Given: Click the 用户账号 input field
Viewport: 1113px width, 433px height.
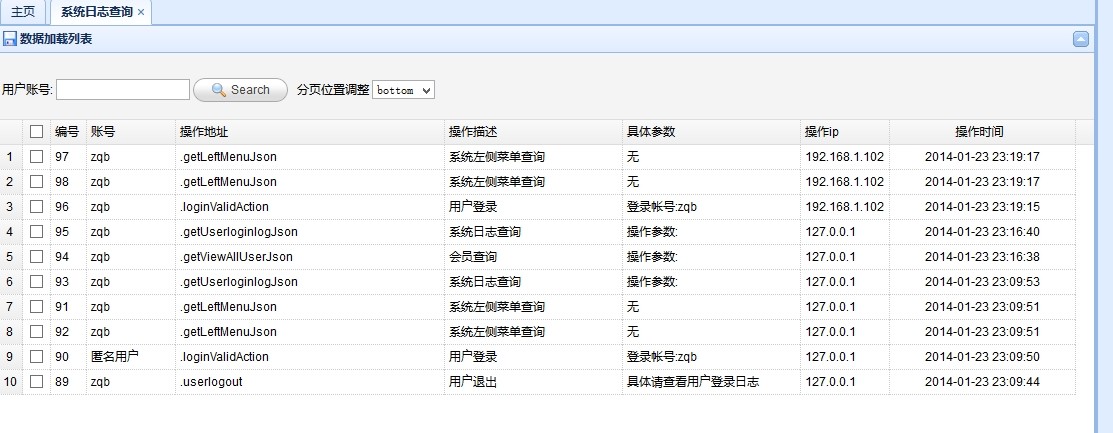Looking at the screenshot, I should [x=123, y=89].
